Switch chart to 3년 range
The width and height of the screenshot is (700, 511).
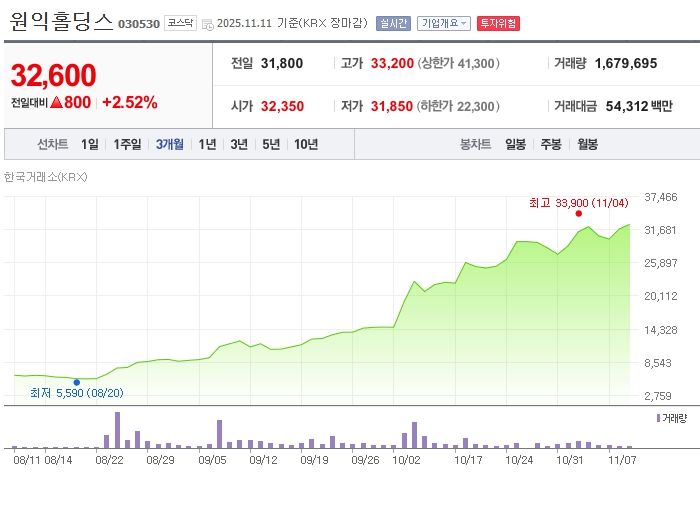tap(239, 144)
